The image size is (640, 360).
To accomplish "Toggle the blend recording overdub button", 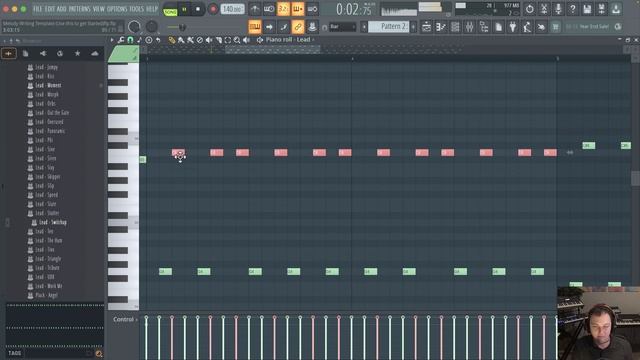I will [298, 9].
